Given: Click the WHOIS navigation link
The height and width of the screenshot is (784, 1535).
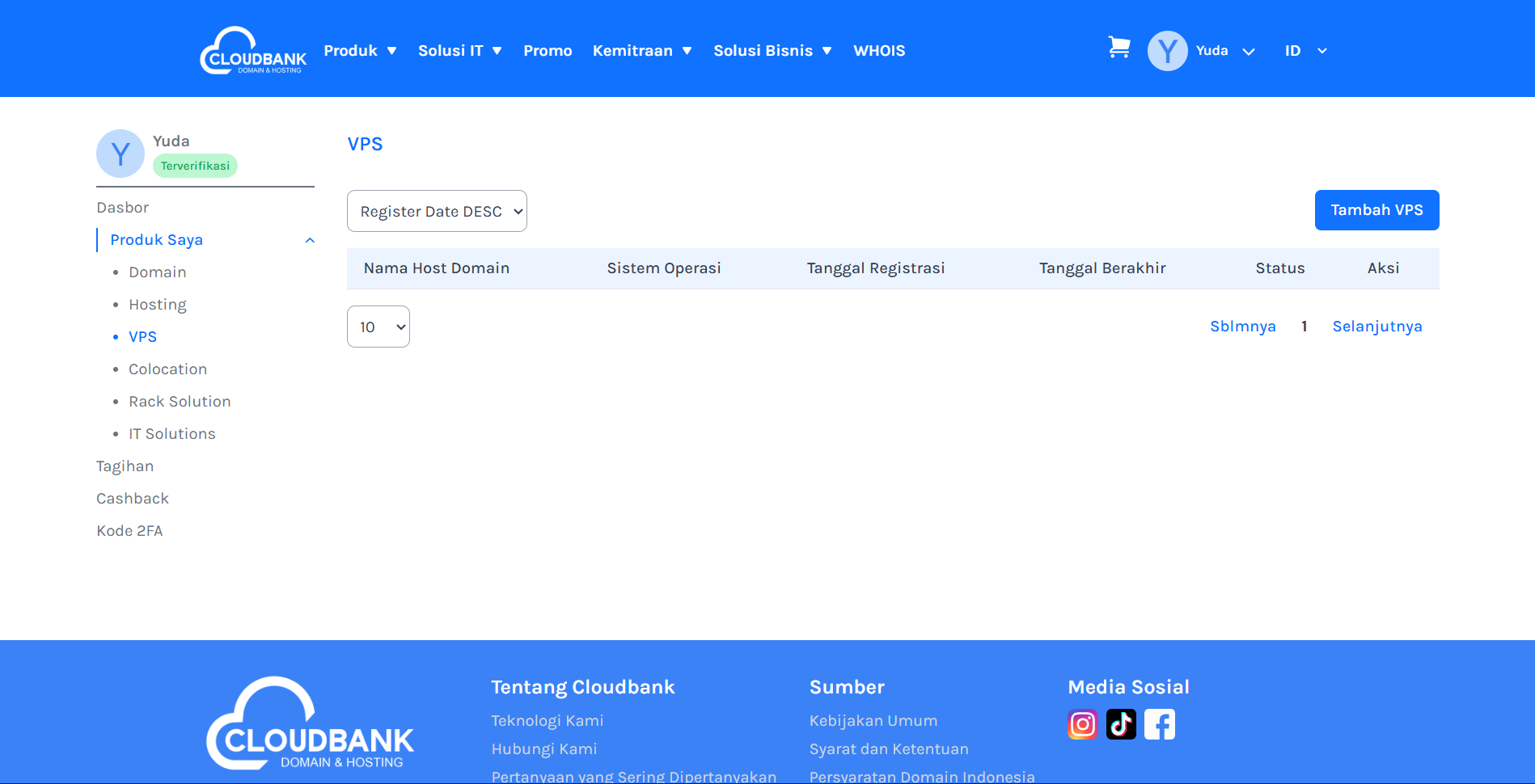Looking at the screenshot, I should [x=879, y=51].
